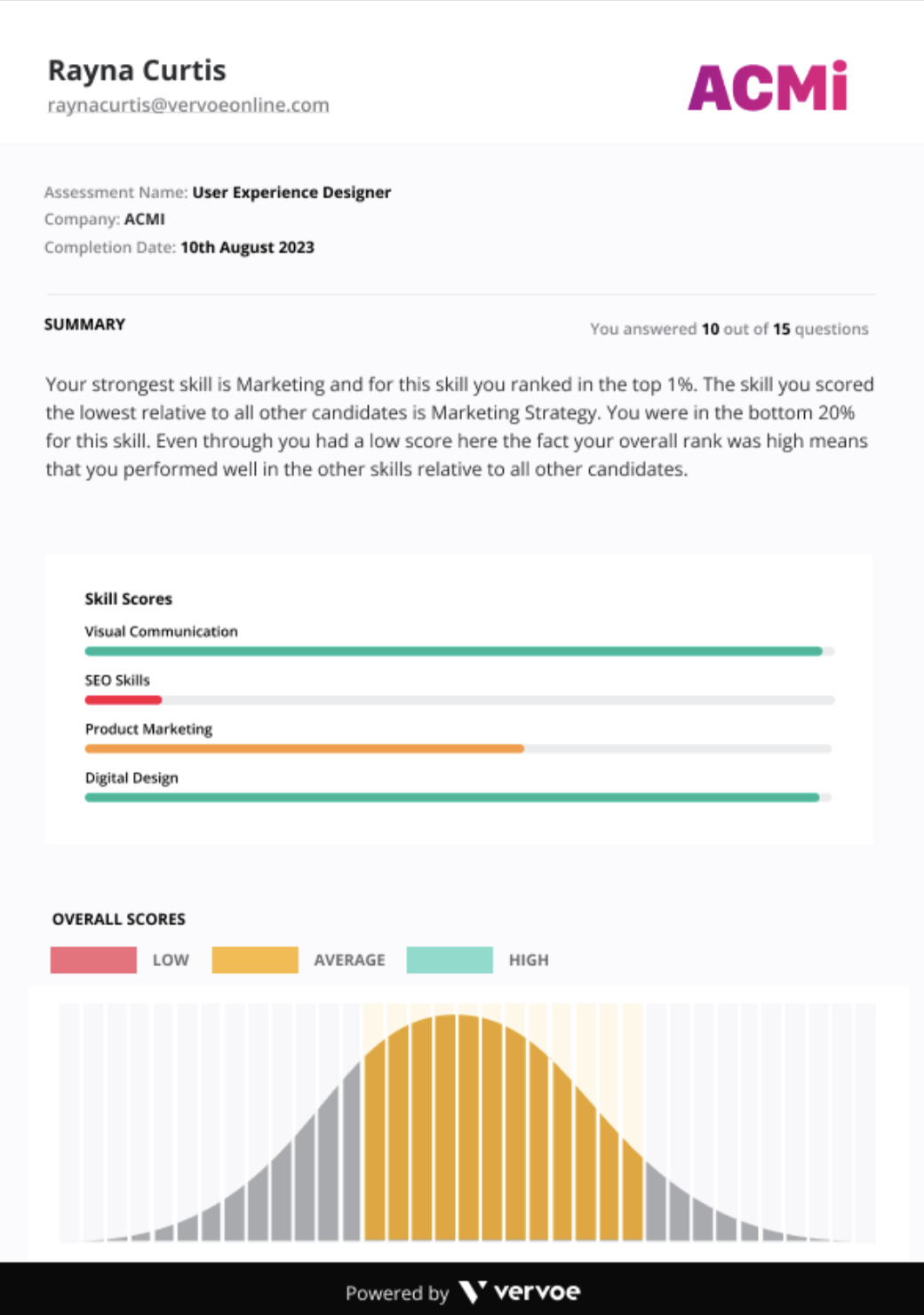Click the Visual Communication score bar
This screenshot has height=1315, width=924.
point(453,651)
